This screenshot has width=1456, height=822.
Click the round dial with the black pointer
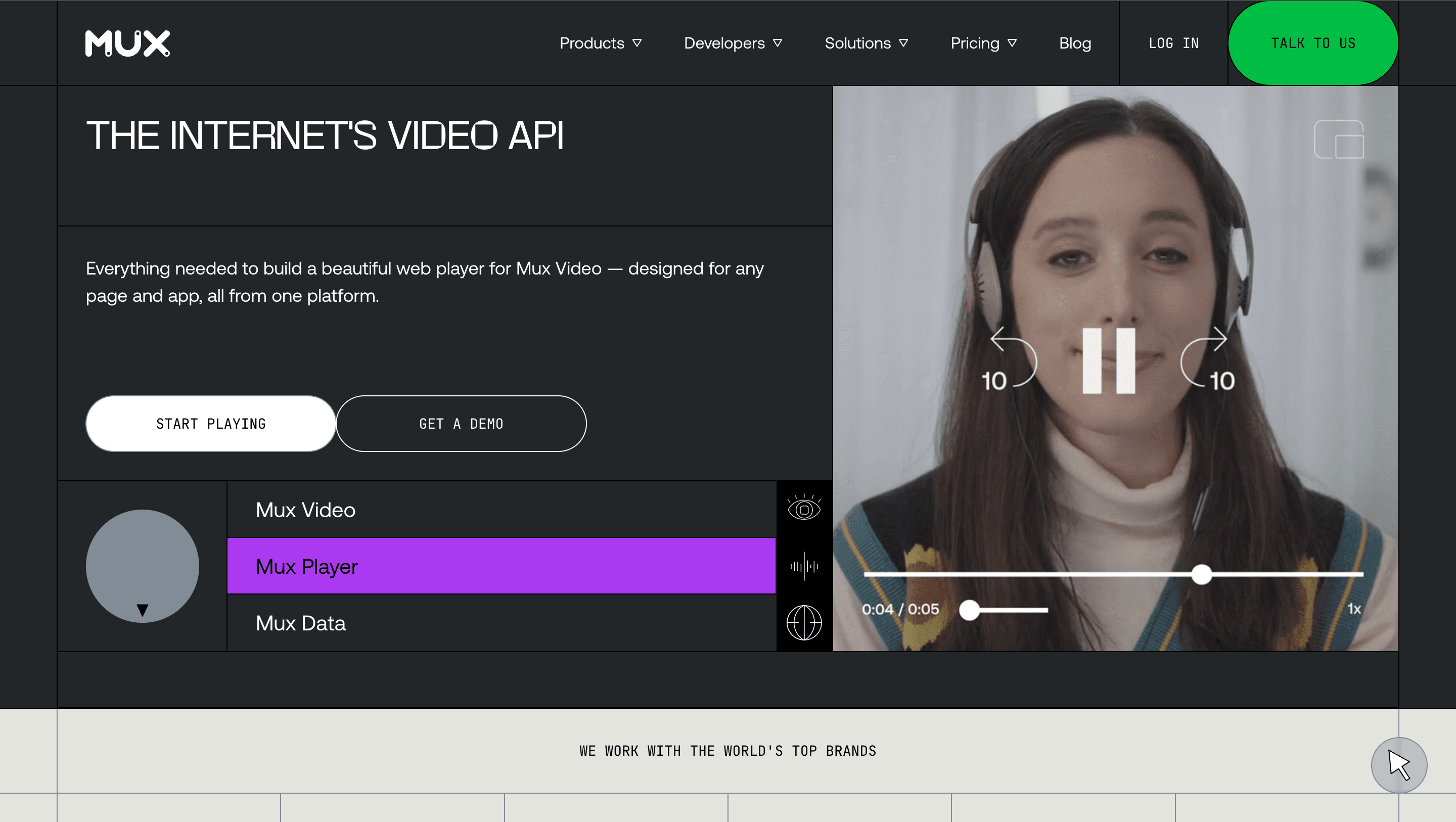[143, 566]
